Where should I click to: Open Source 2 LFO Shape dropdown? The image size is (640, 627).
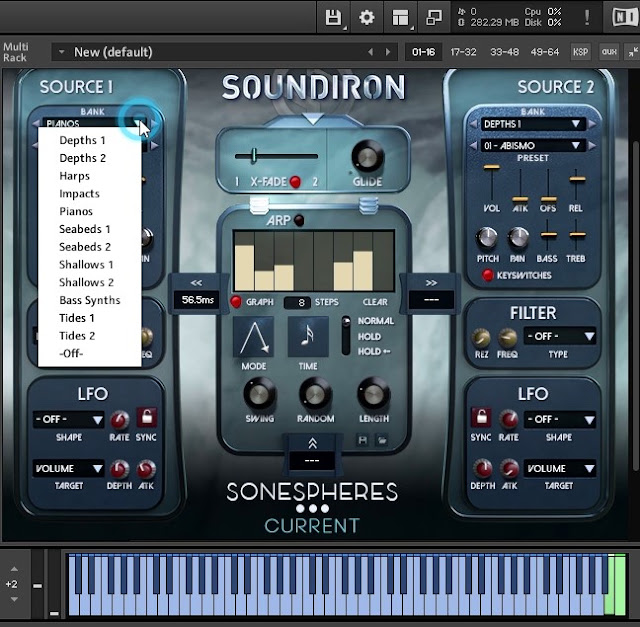pyautogui.click(x=559, y=420)
